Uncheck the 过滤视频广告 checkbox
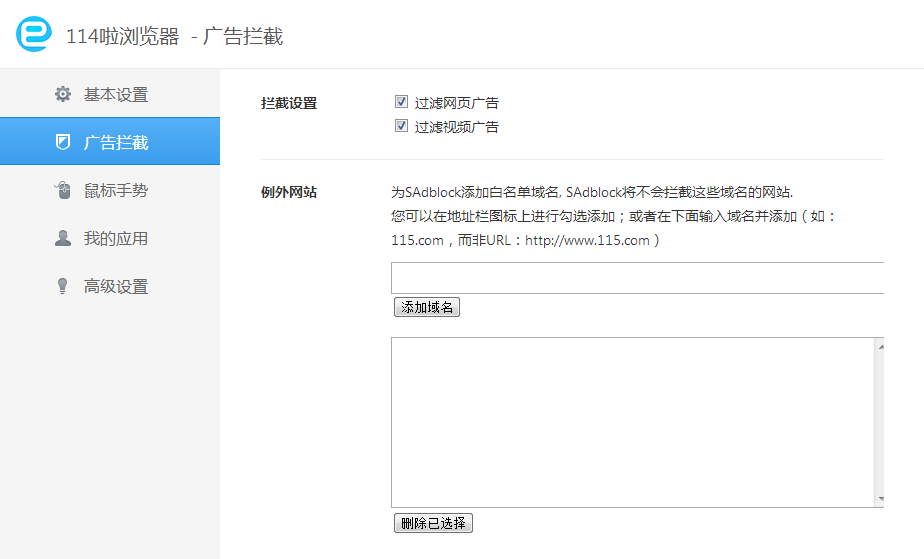This screenshot has height=559, width=924. (401, 126)
